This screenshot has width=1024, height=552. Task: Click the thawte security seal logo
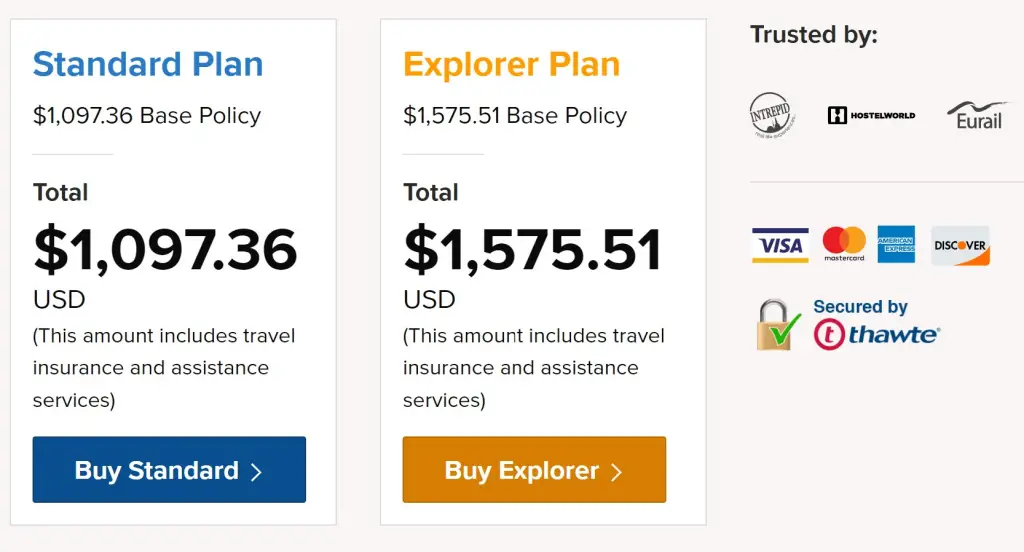pos(876,334)
